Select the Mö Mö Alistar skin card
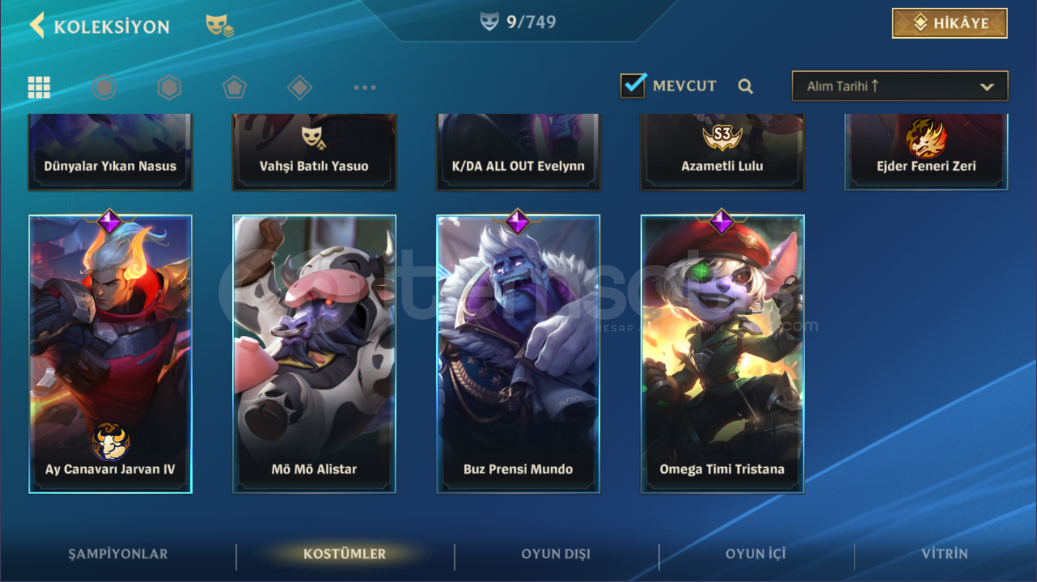Viewport: 1037px width, 582px height. 314,354
